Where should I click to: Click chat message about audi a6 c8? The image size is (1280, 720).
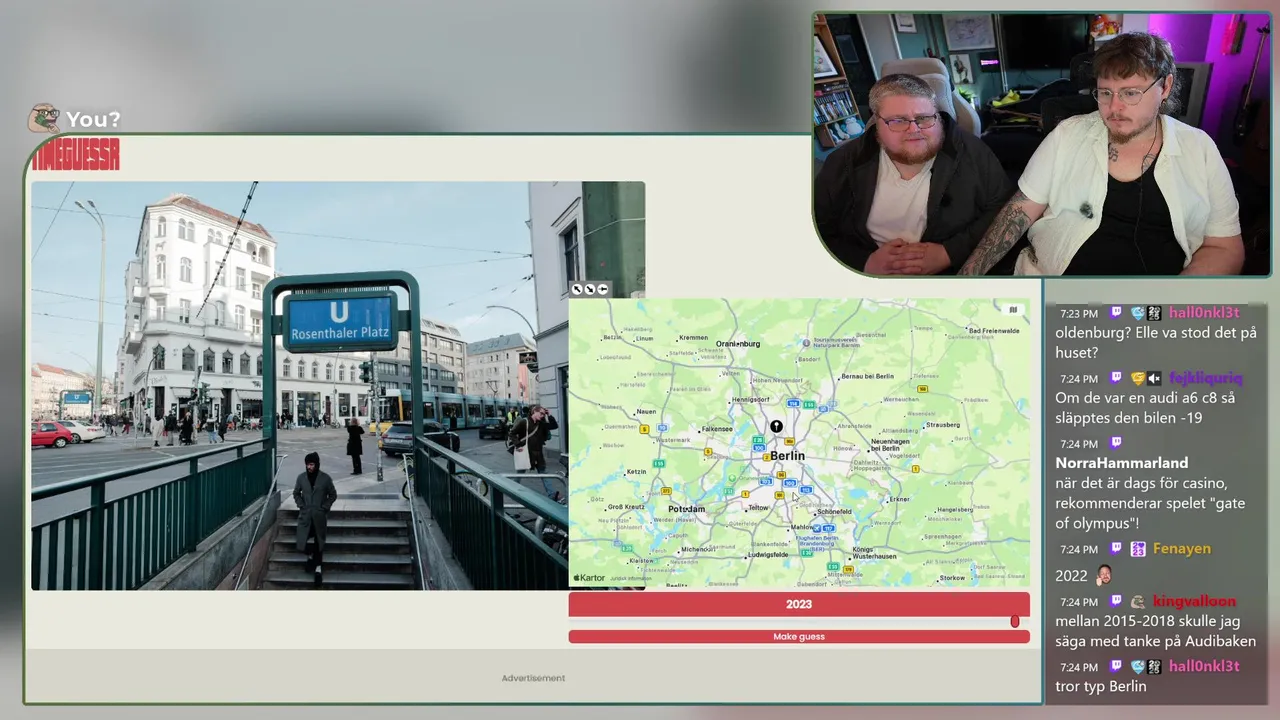click(1145, 408)
